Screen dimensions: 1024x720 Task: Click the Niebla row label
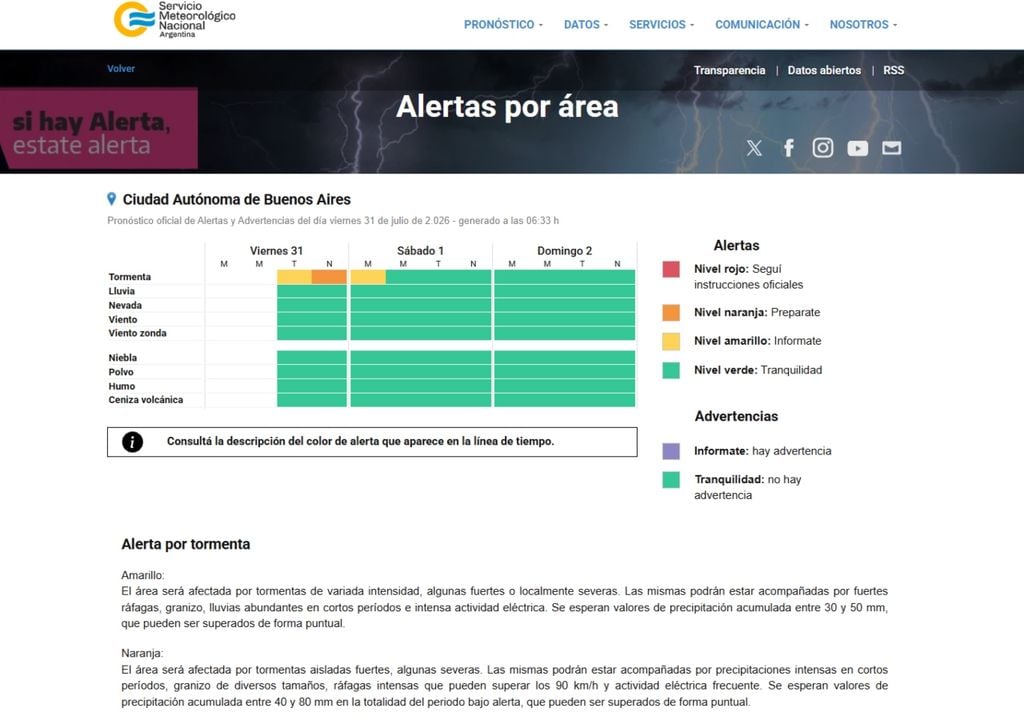click(x=123, y=358)
